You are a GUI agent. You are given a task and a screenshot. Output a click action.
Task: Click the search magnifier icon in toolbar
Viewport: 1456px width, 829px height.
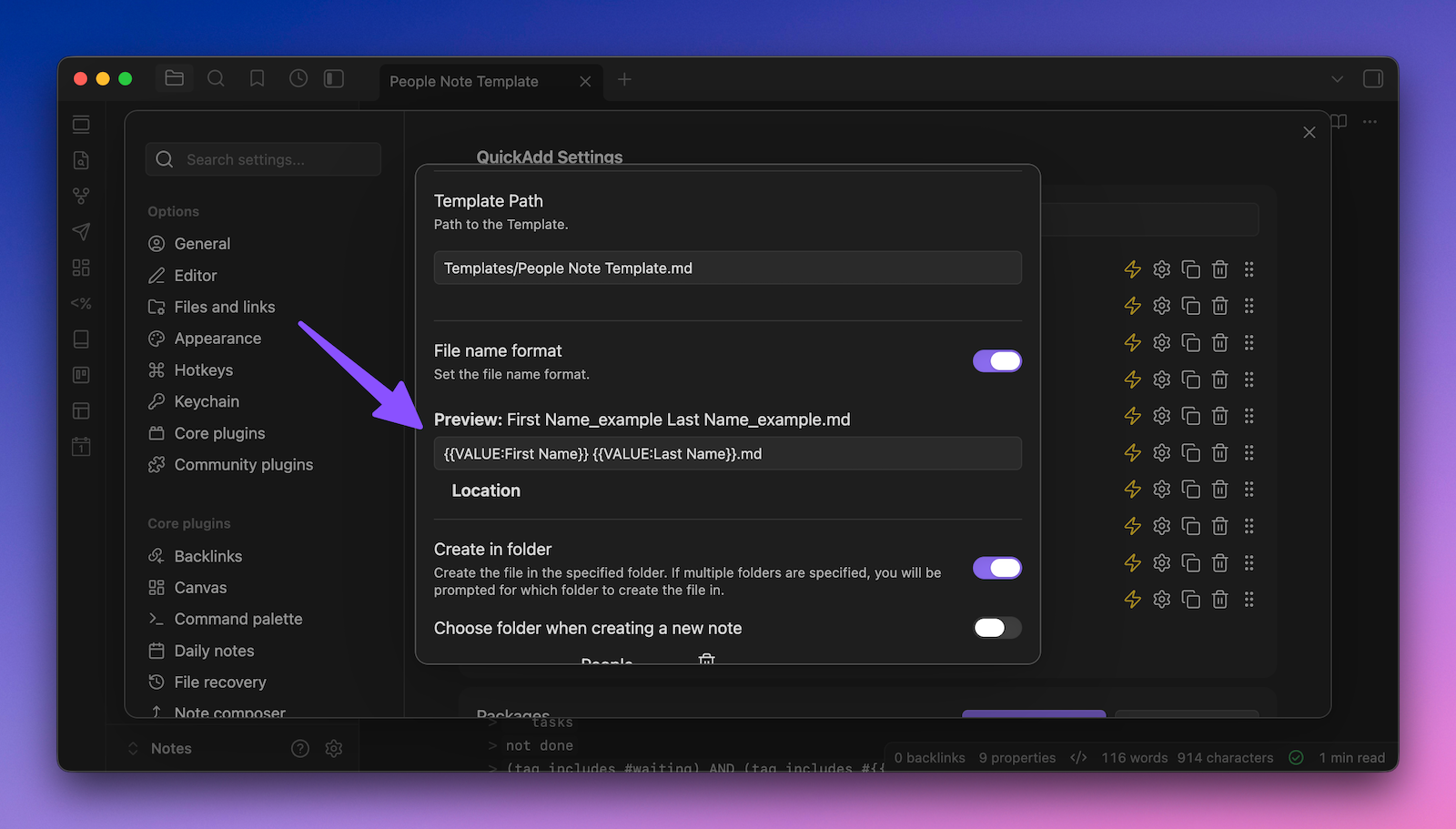coord(216,79)
